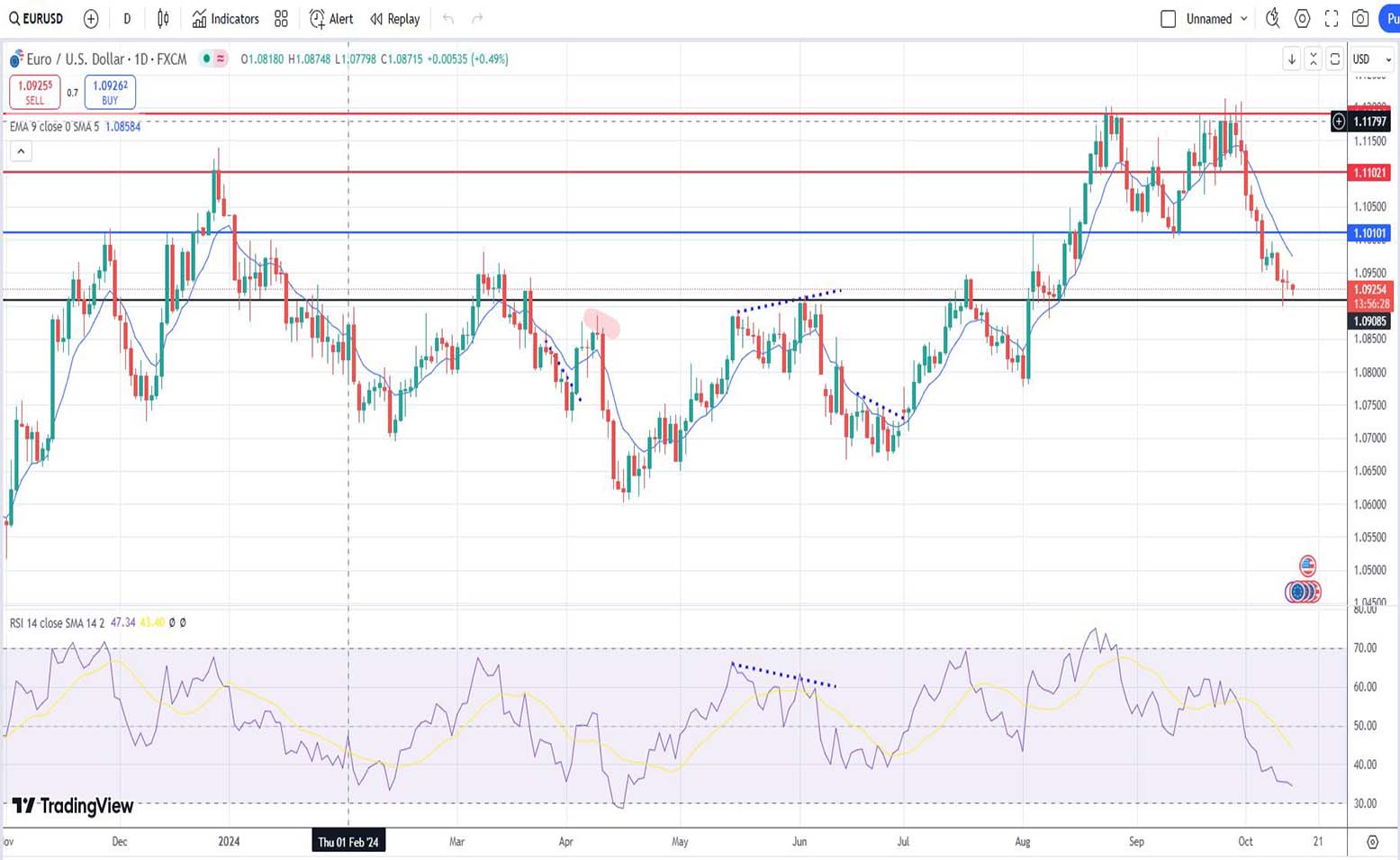Open time axis settings icon at bottom right

1372,842
